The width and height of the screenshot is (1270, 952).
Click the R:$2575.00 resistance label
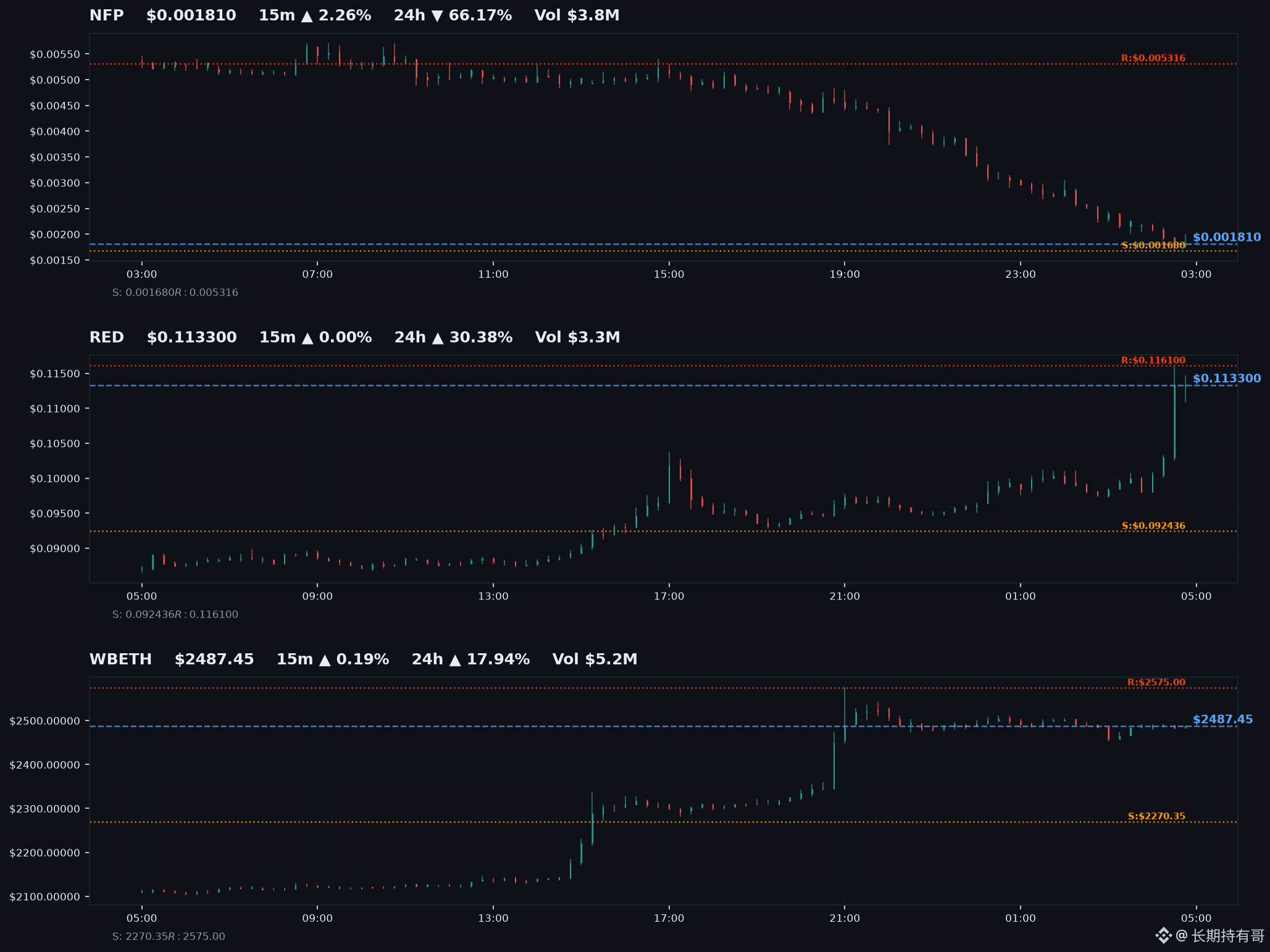pyautogui.click(x=1156, y=682)
